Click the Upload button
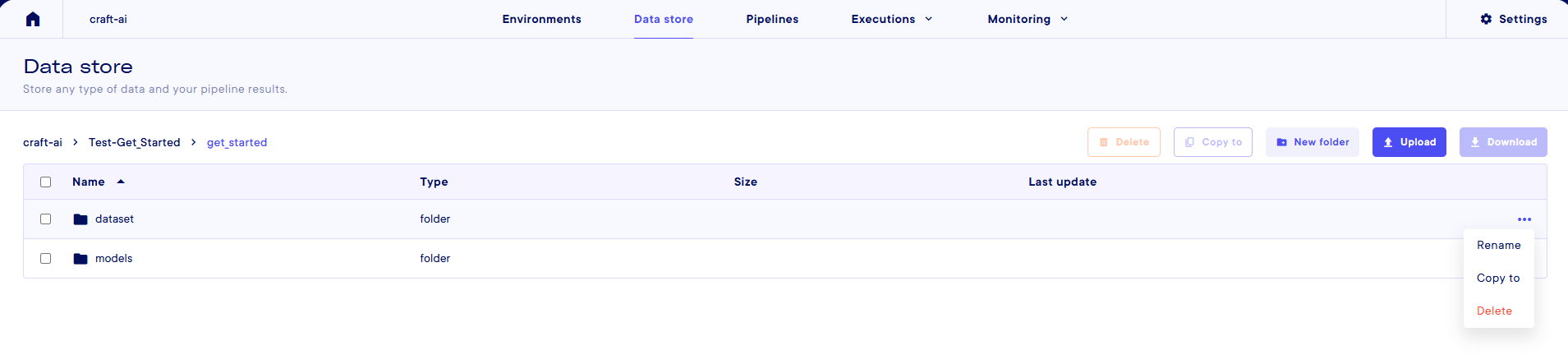 (1409, 142)
